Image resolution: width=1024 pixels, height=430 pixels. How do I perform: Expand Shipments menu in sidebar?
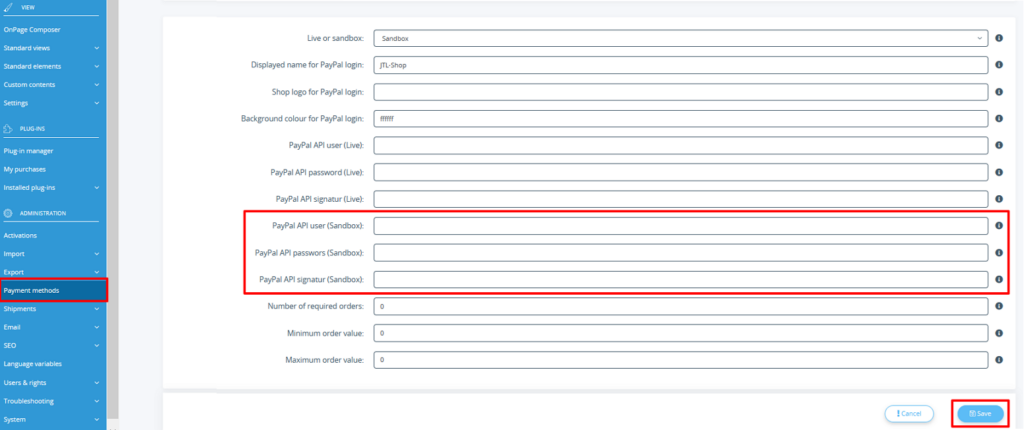coord(97,309)
